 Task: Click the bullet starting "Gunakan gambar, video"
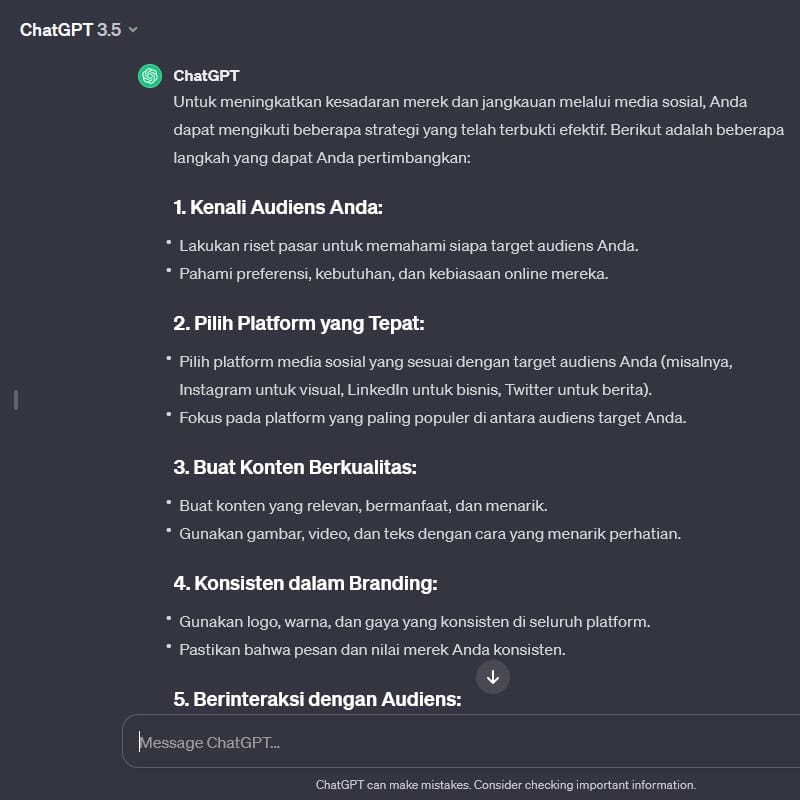pyautogui.click(x=429, y=533)
